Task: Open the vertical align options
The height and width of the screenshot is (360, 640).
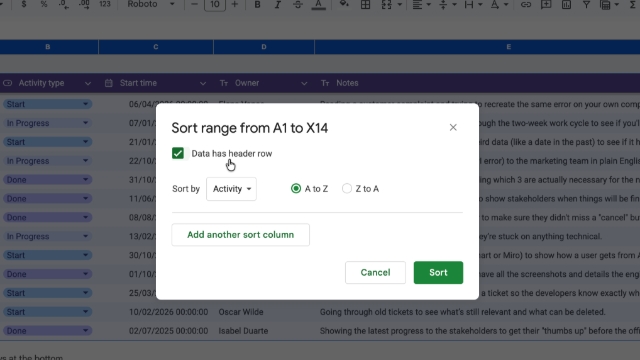Action: (447, 4)
